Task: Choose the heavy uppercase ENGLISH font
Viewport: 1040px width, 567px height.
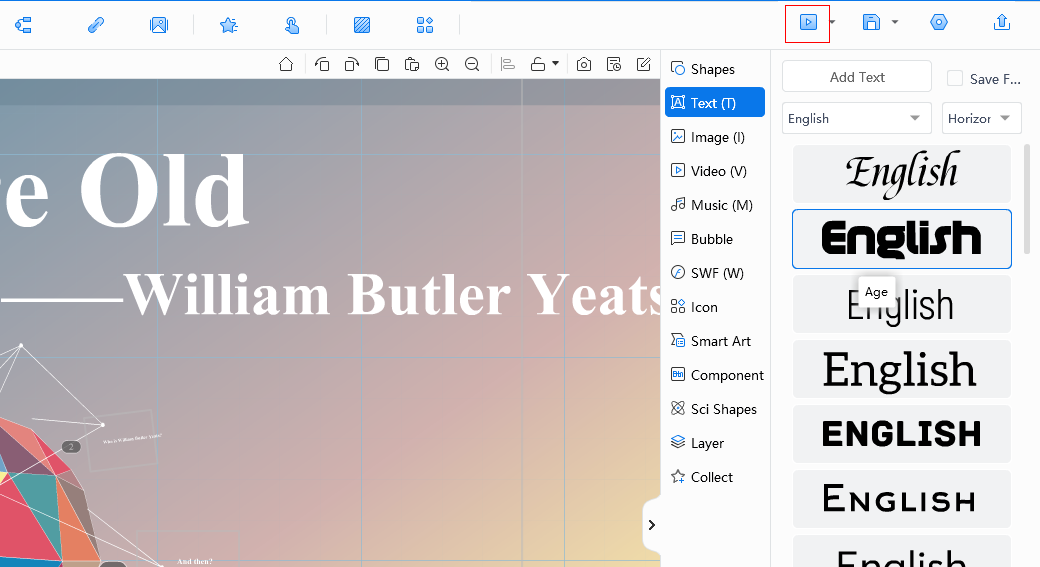Action: 902,434
